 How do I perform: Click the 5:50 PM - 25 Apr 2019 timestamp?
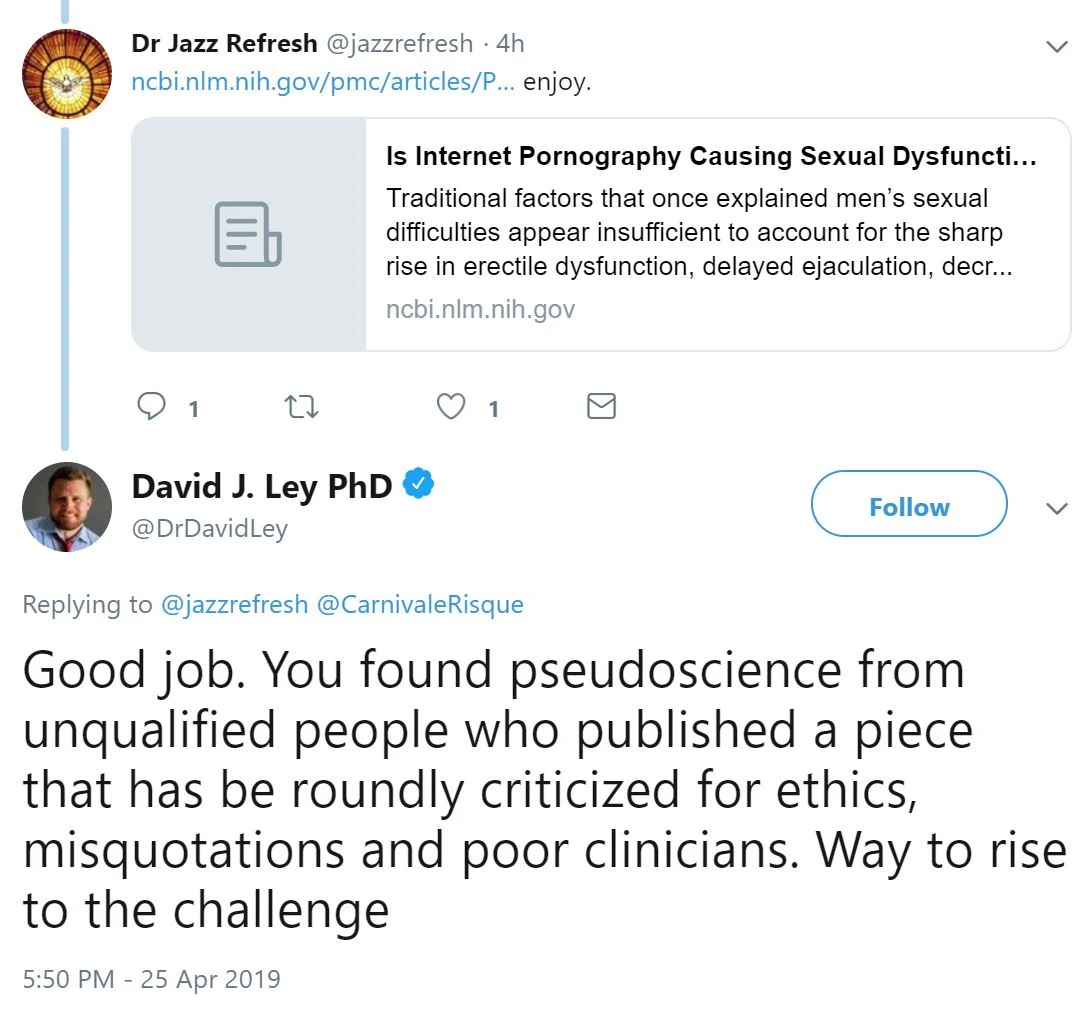point(151,978)
